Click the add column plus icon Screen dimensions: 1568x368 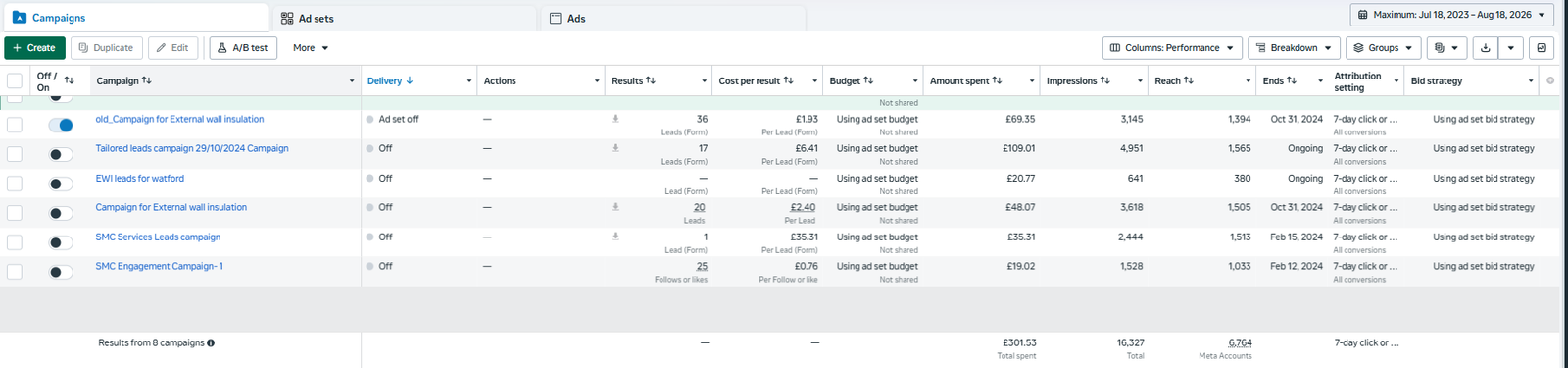click(x=1550, y=80)
